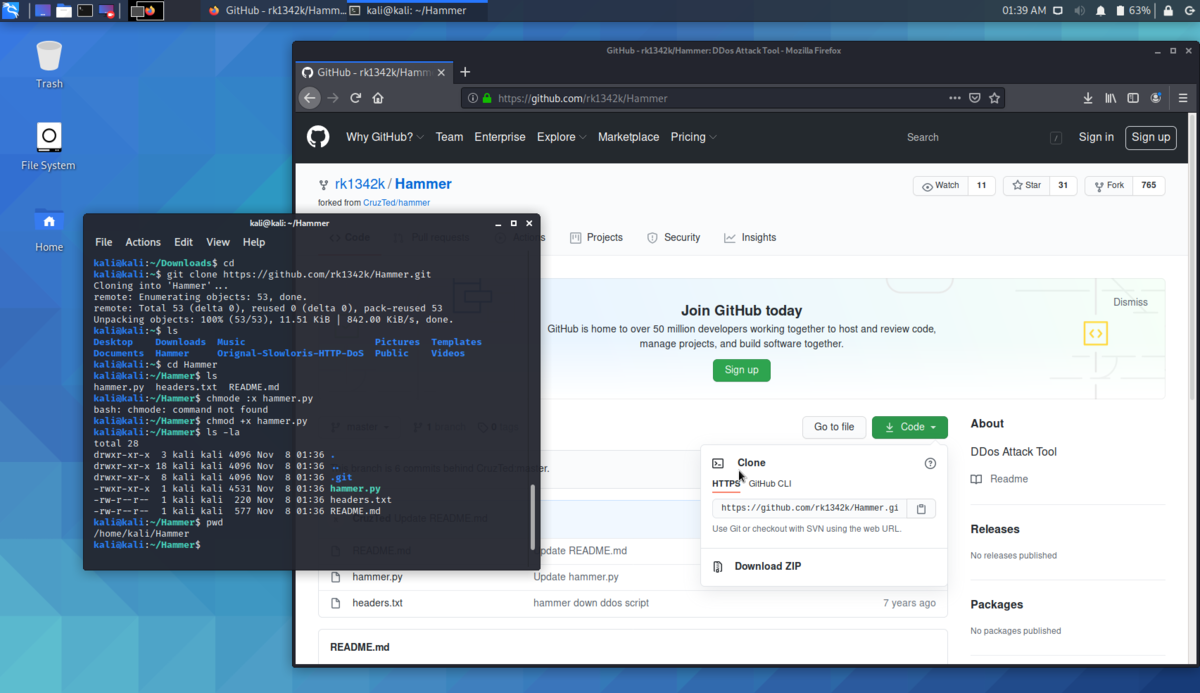Screen dimensions: 1200x693
Task: Open the View menu in terminal
Action: pyautogui.click(x=218, y=242)
